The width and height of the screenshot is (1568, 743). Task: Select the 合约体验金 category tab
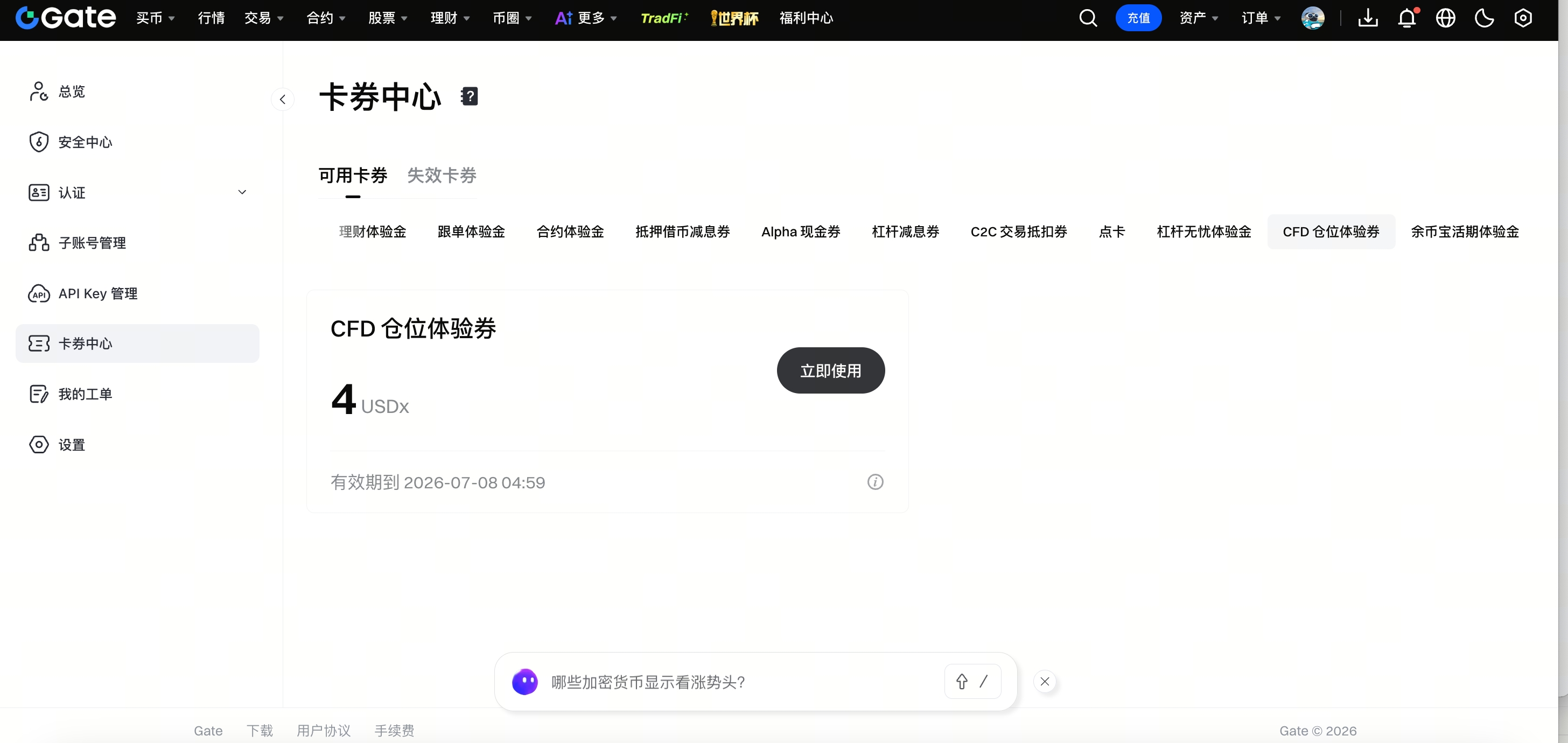tap(570, 232)
